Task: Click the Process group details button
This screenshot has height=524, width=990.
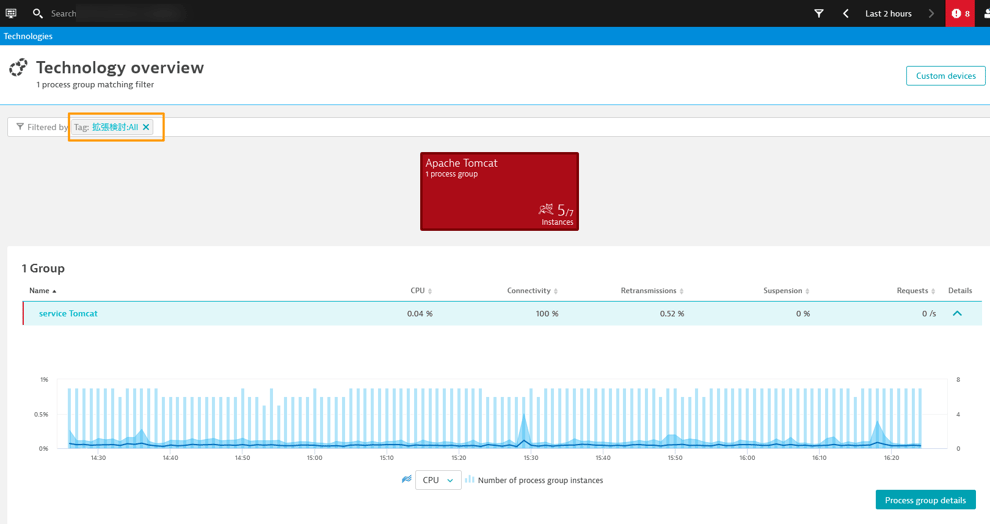Action: [925, 500]
